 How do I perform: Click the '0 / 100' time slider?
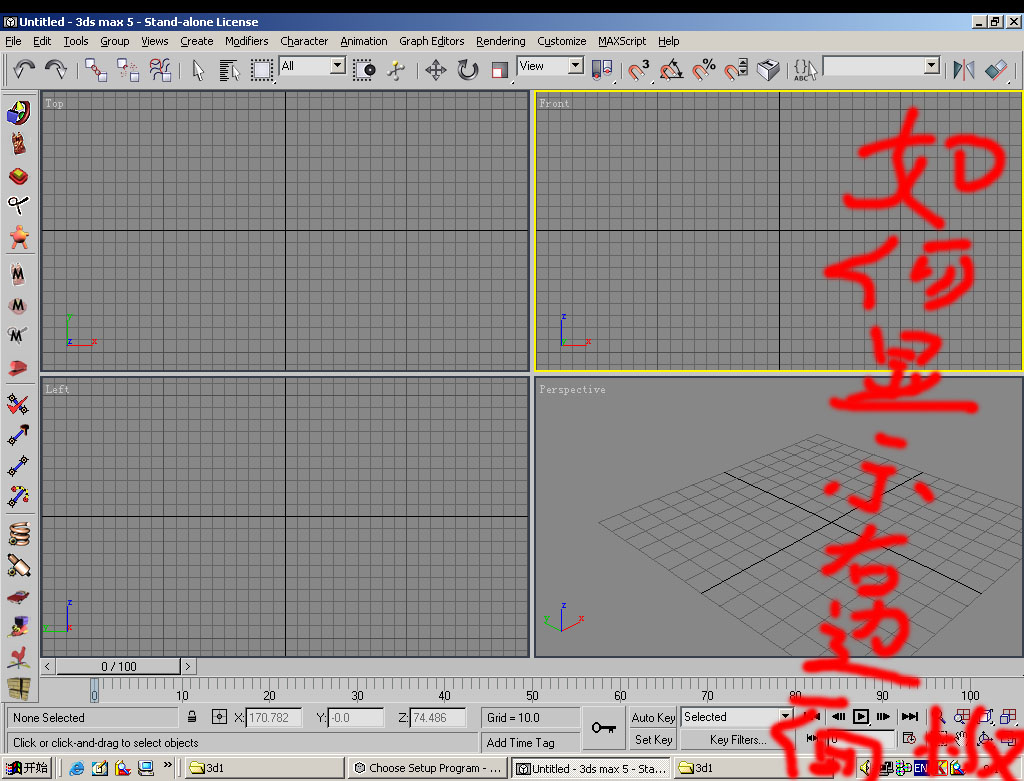point(118,666)
